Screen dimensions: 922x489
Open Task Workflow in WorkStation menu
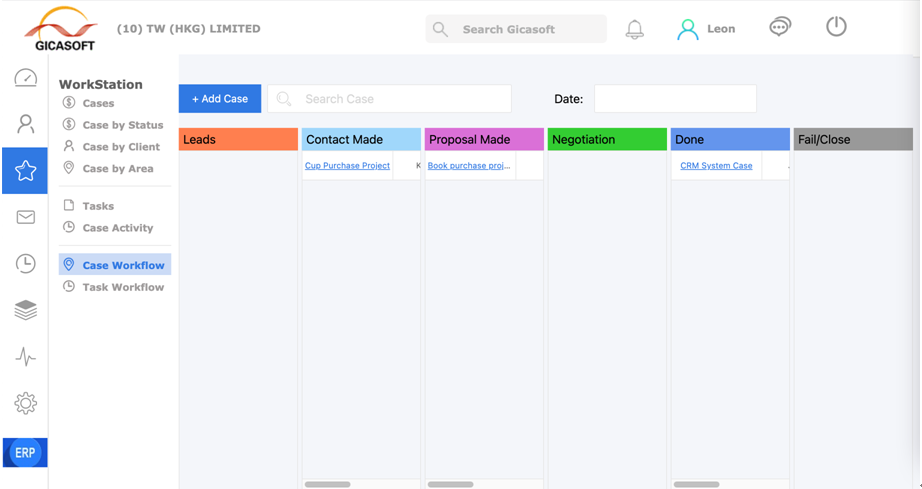[x=123, y=287]
